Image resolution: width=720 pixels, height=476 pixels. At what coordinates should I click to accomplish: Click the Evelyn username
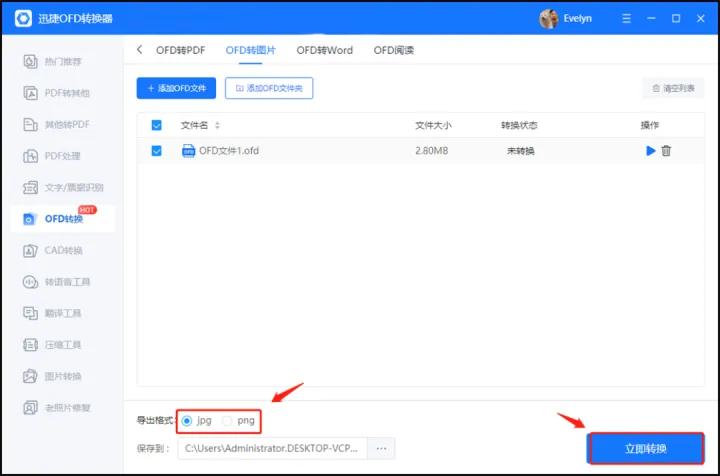click(x=578, y=18)
